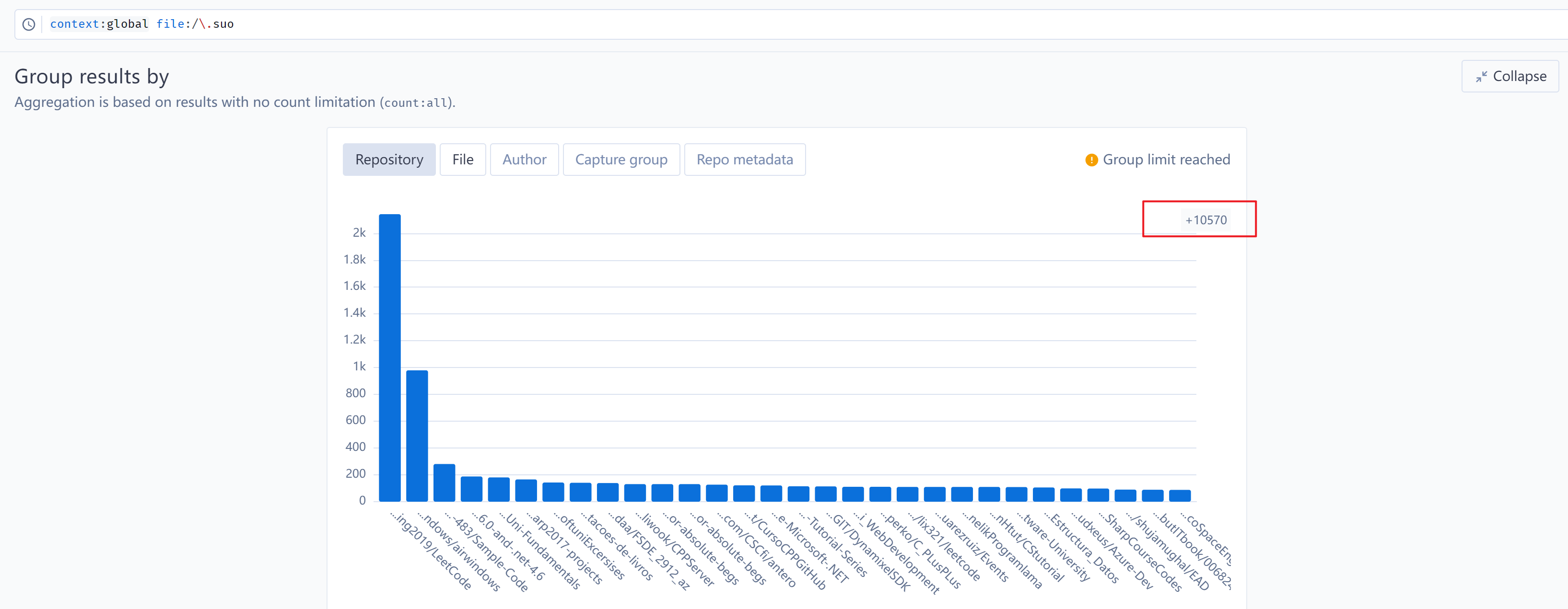This screenshot has height=609, width=1568.
Task: Click the Repository tab to group results
Action: pos(389,159)
